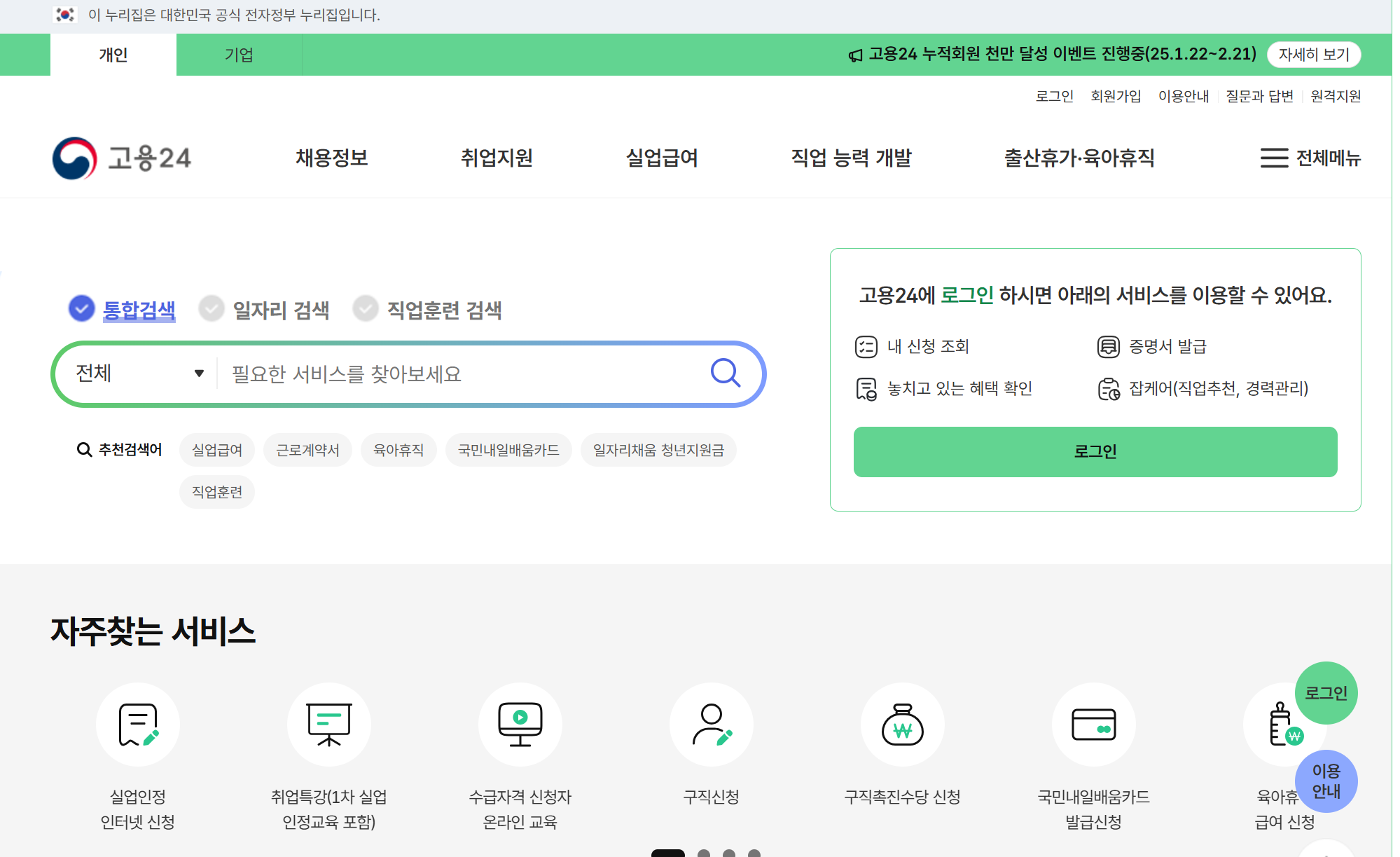Expand the 전체 search category dropdown
The image size is (1400, 857).
pos(139,373)
